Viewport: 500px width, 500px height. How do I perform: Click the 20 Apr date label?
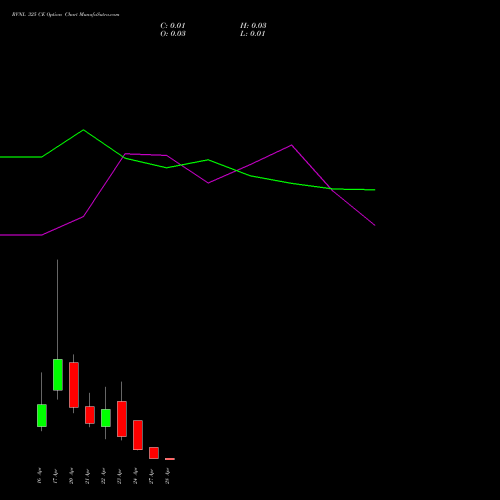tap(72, 476)
